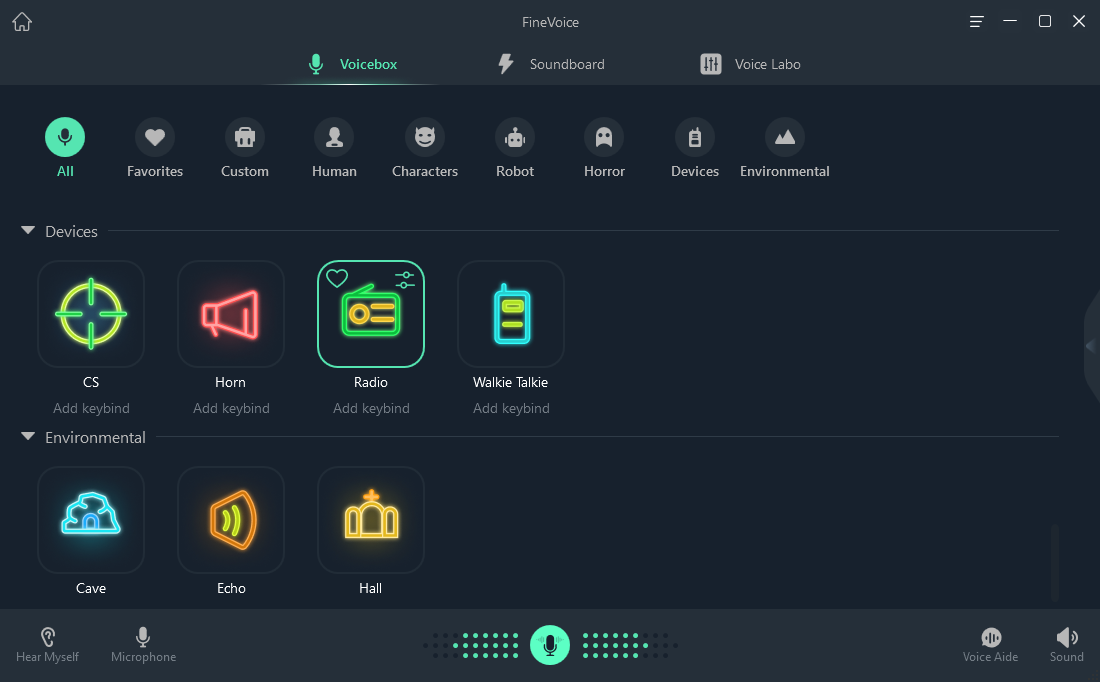Screen dimensions: 1100x682
Task: Open Radio effect adjustment settings
Action: [x=405, y=279]
